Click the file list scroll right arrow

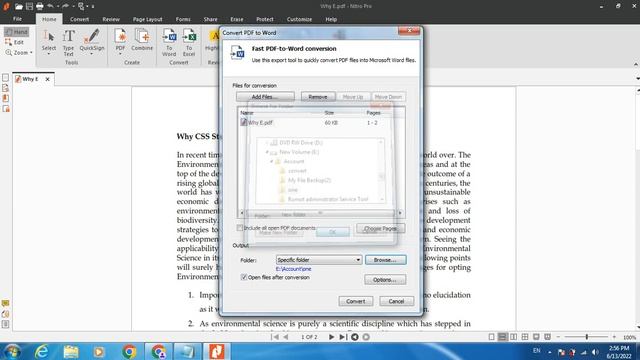pyautogui.click(x=400, y=213)
